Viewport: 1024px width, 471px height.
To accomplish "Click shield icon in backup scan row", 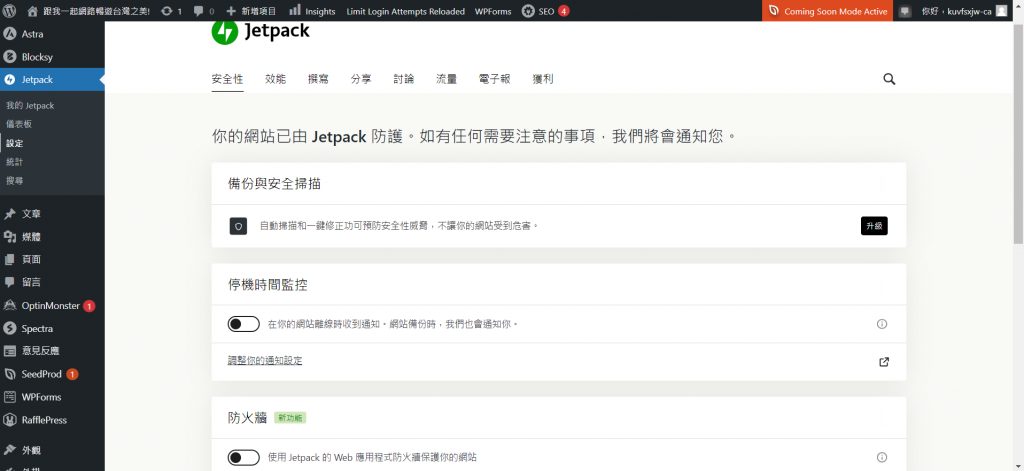I will click(x=238, y=226).
